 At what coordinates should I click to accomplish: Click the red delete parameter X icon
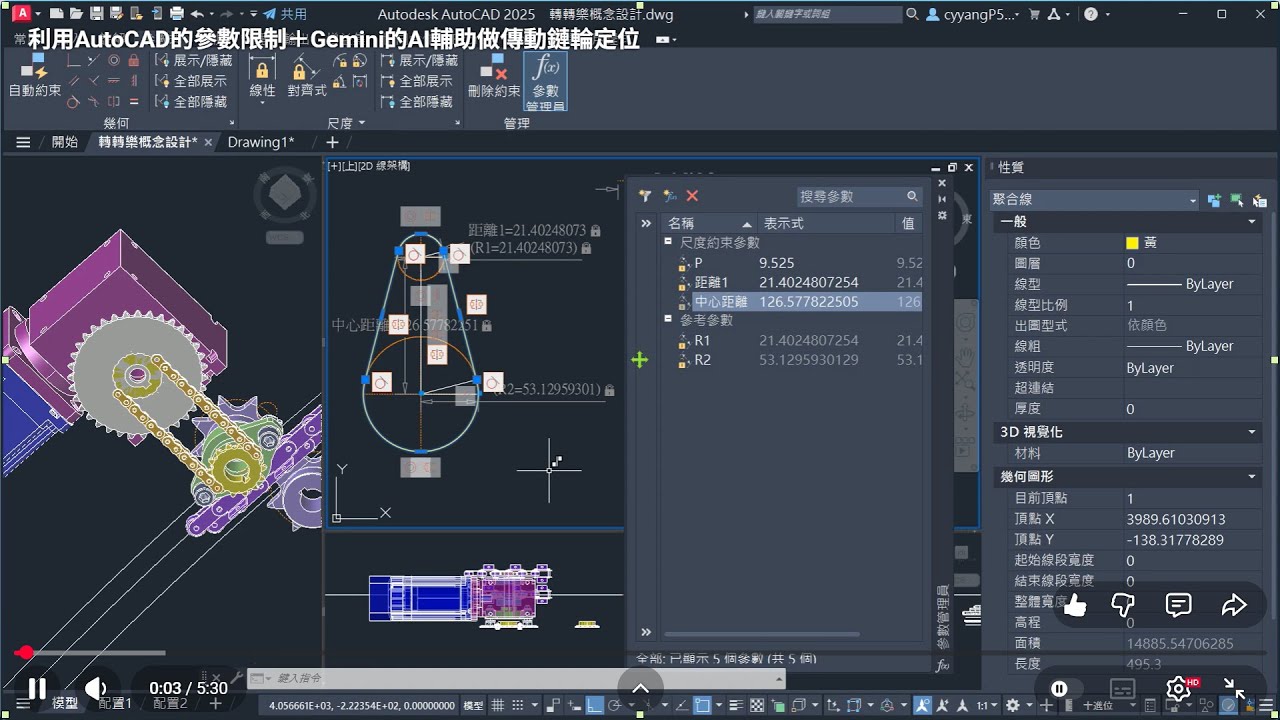pyautogui.click(x=692, y=197)
